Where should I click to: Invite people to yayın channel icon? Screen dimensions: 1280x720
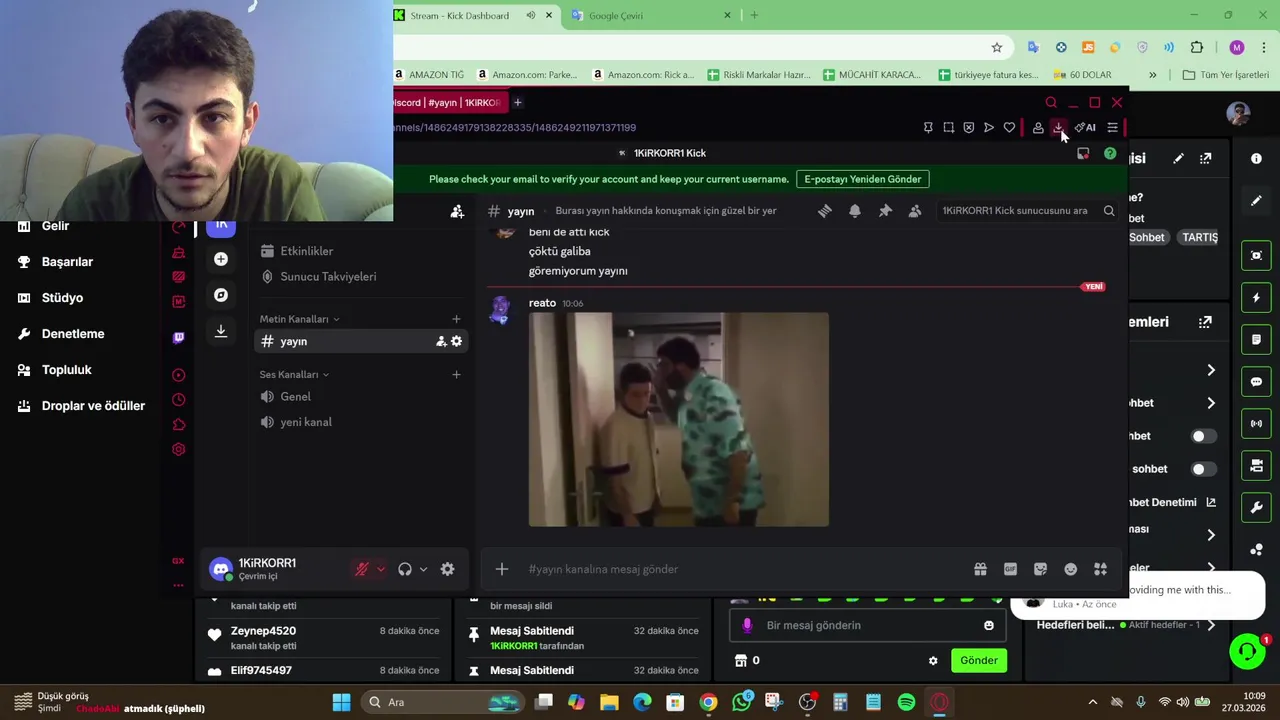click(441, 342)
